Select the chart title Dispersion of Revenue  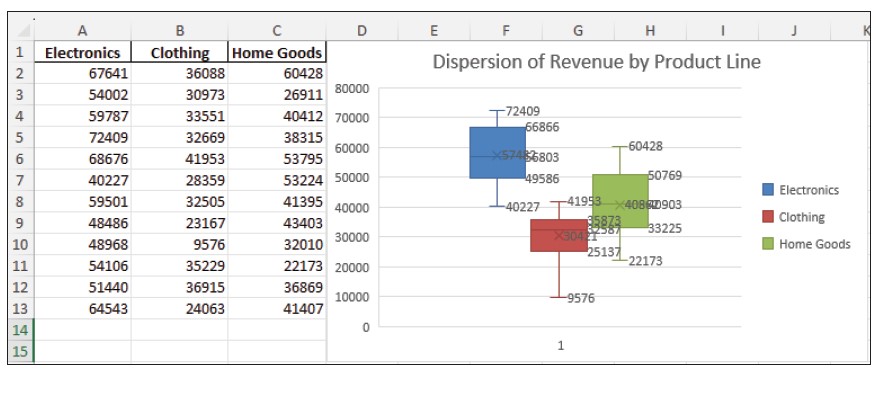[x=596, y=62]
